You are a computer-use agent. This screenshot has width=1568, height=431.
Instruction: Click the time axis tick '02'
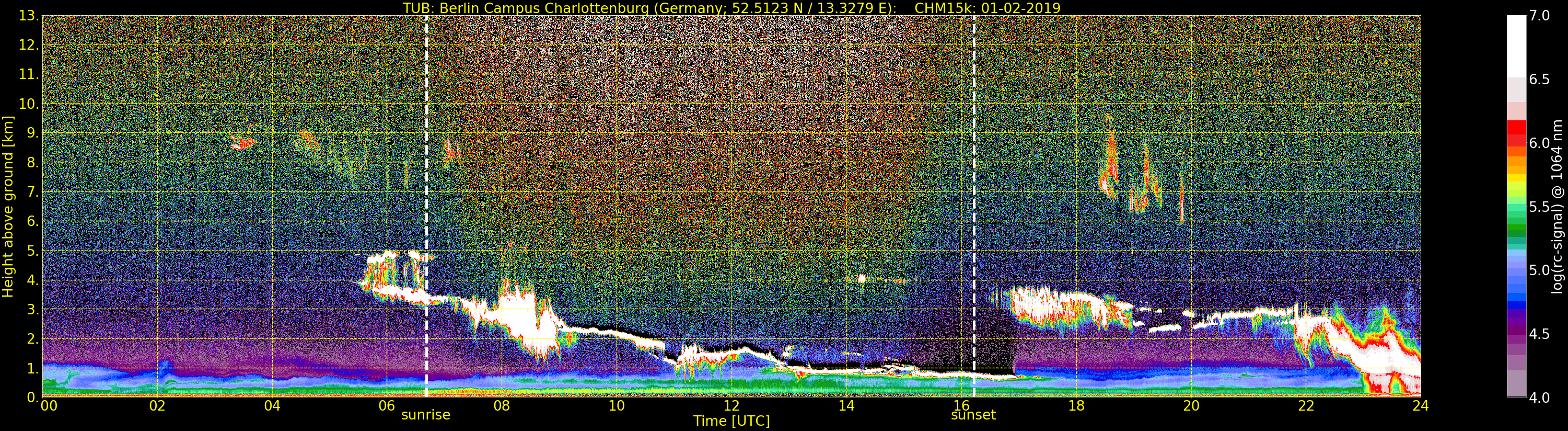(157, 405)
